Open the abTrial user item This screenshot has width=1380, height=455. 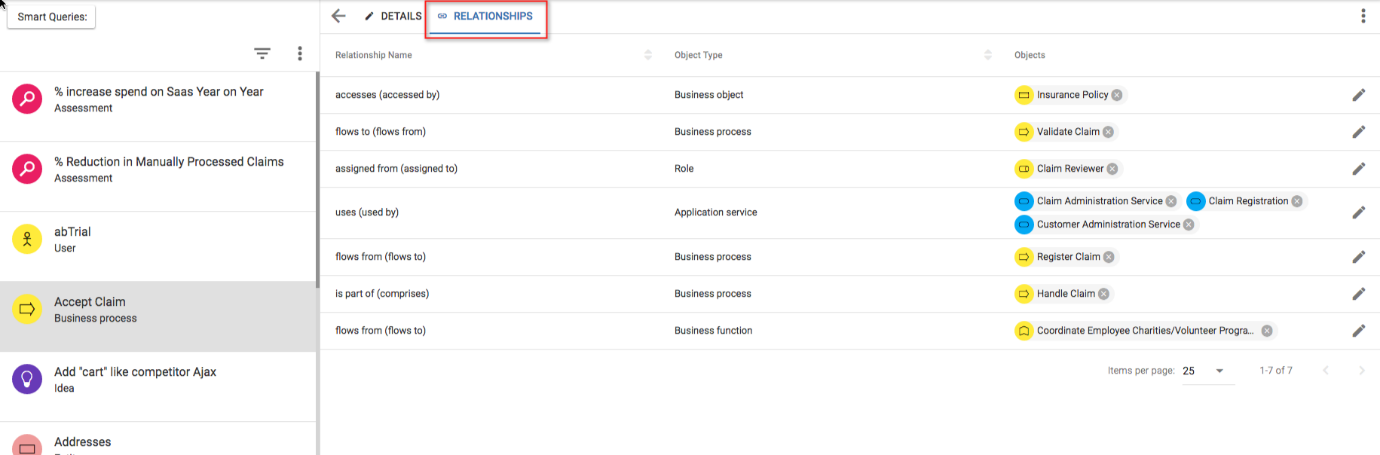click(158, 240)
